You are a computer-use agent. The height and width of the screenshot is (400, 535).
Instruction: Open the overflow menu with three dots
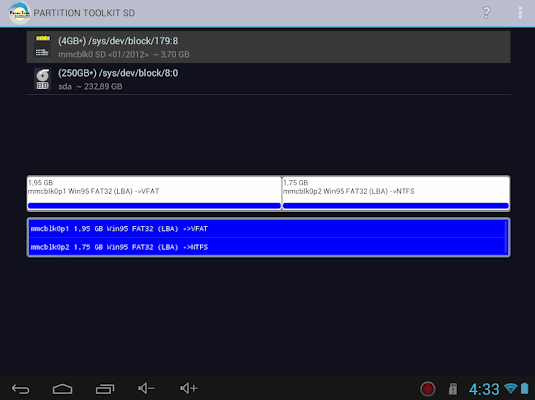[520, 13]
